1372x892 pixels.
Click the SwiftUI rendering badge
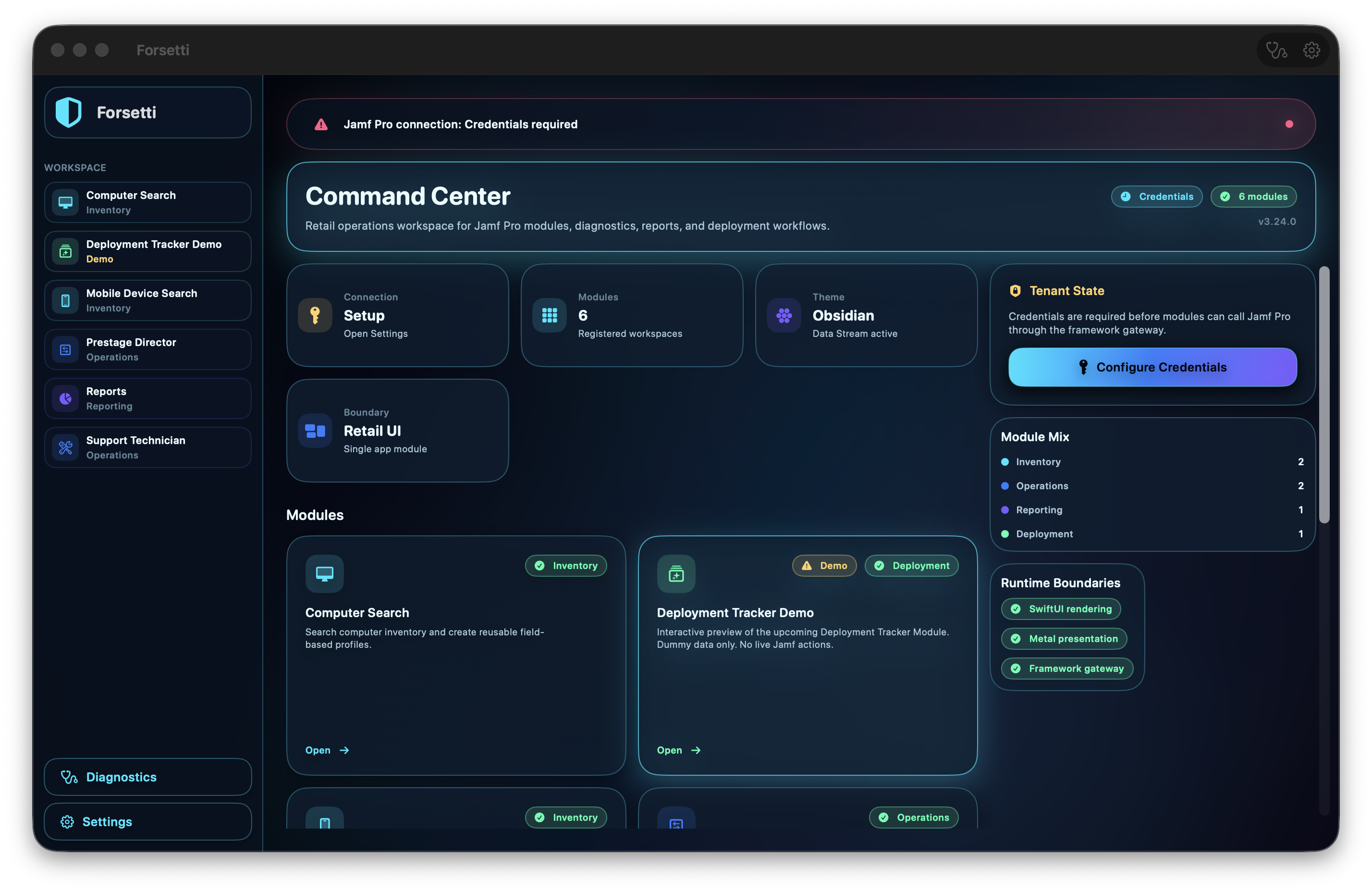pyautogui.click(x=1061, y=609)
